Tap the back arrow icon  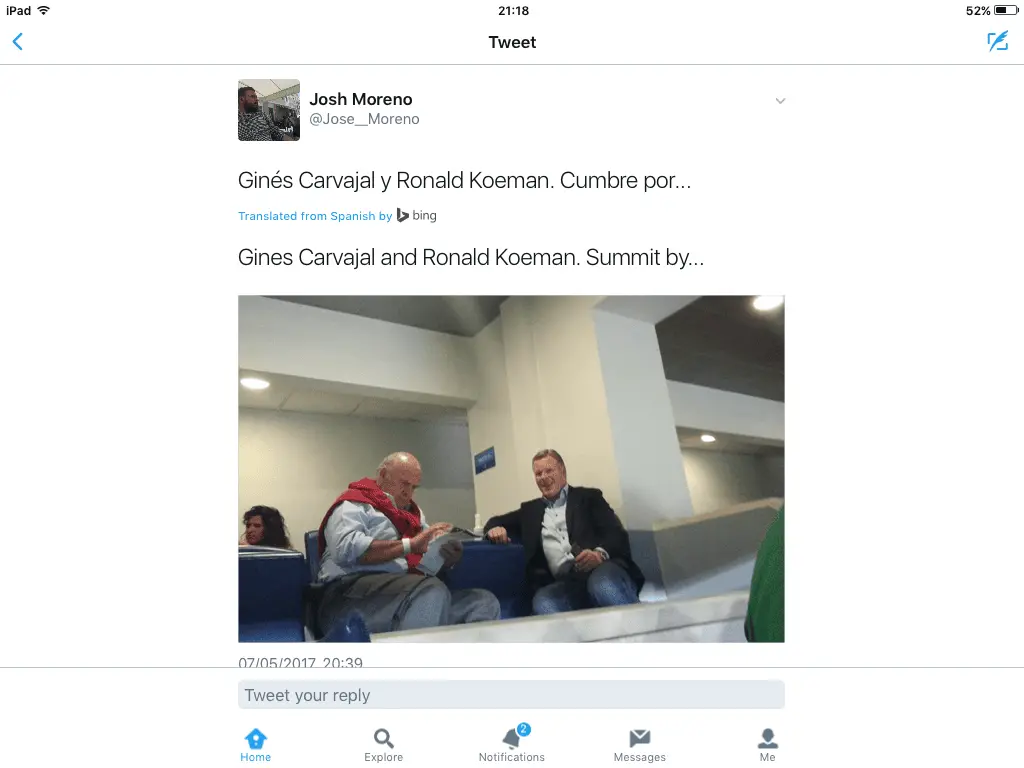18,42
